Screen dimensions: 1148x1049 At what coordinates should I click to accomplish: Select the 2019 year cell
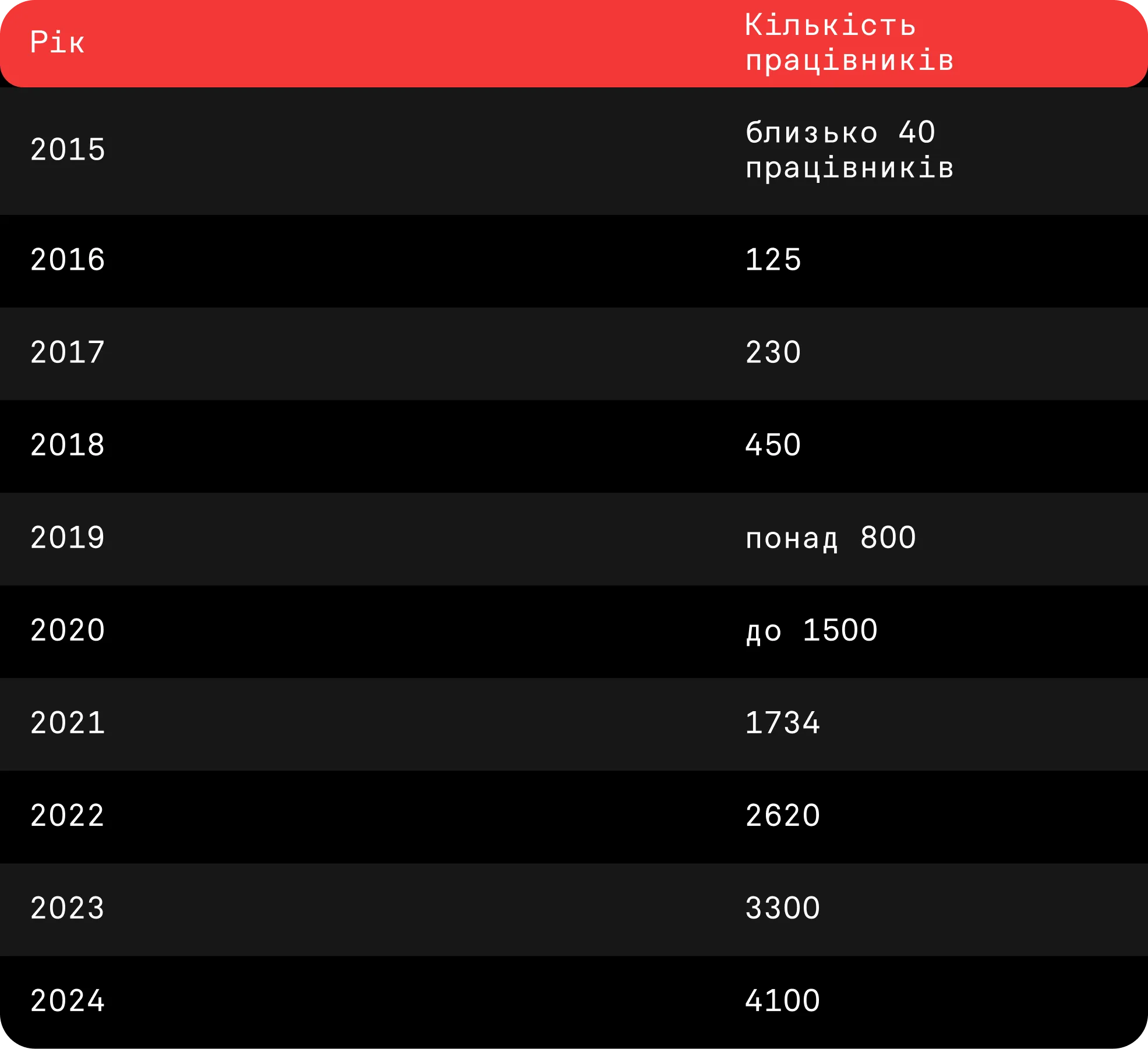click(68, 538)
